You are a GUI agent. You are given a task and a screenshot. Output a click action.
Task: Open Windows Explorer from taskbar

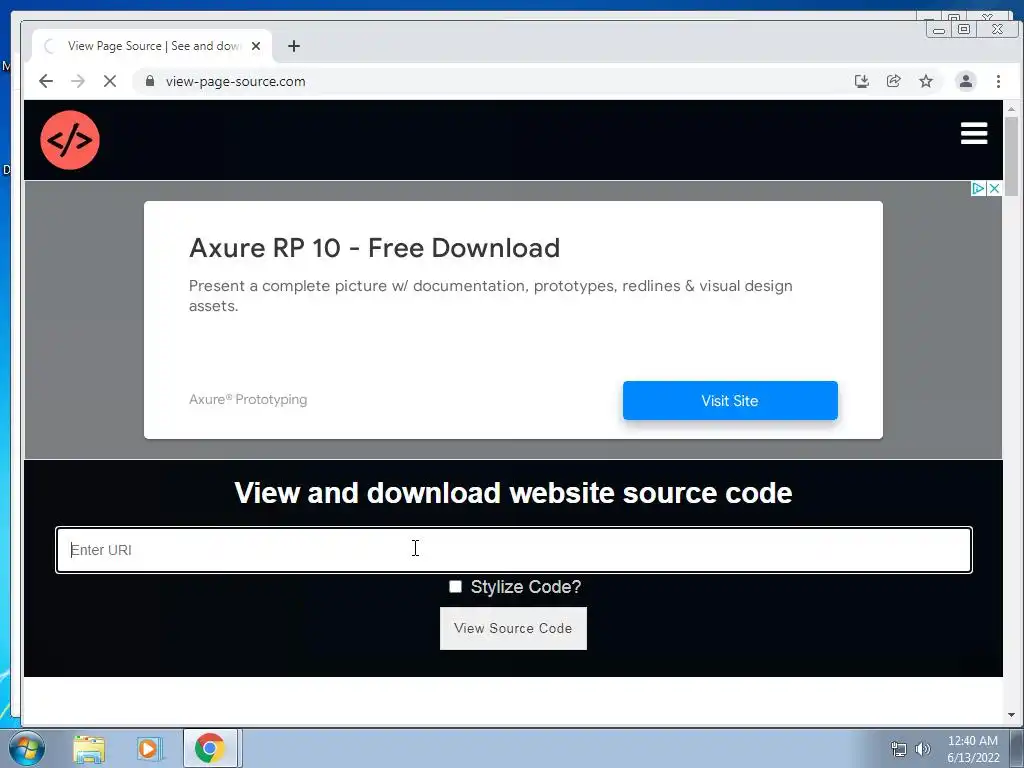89,748
